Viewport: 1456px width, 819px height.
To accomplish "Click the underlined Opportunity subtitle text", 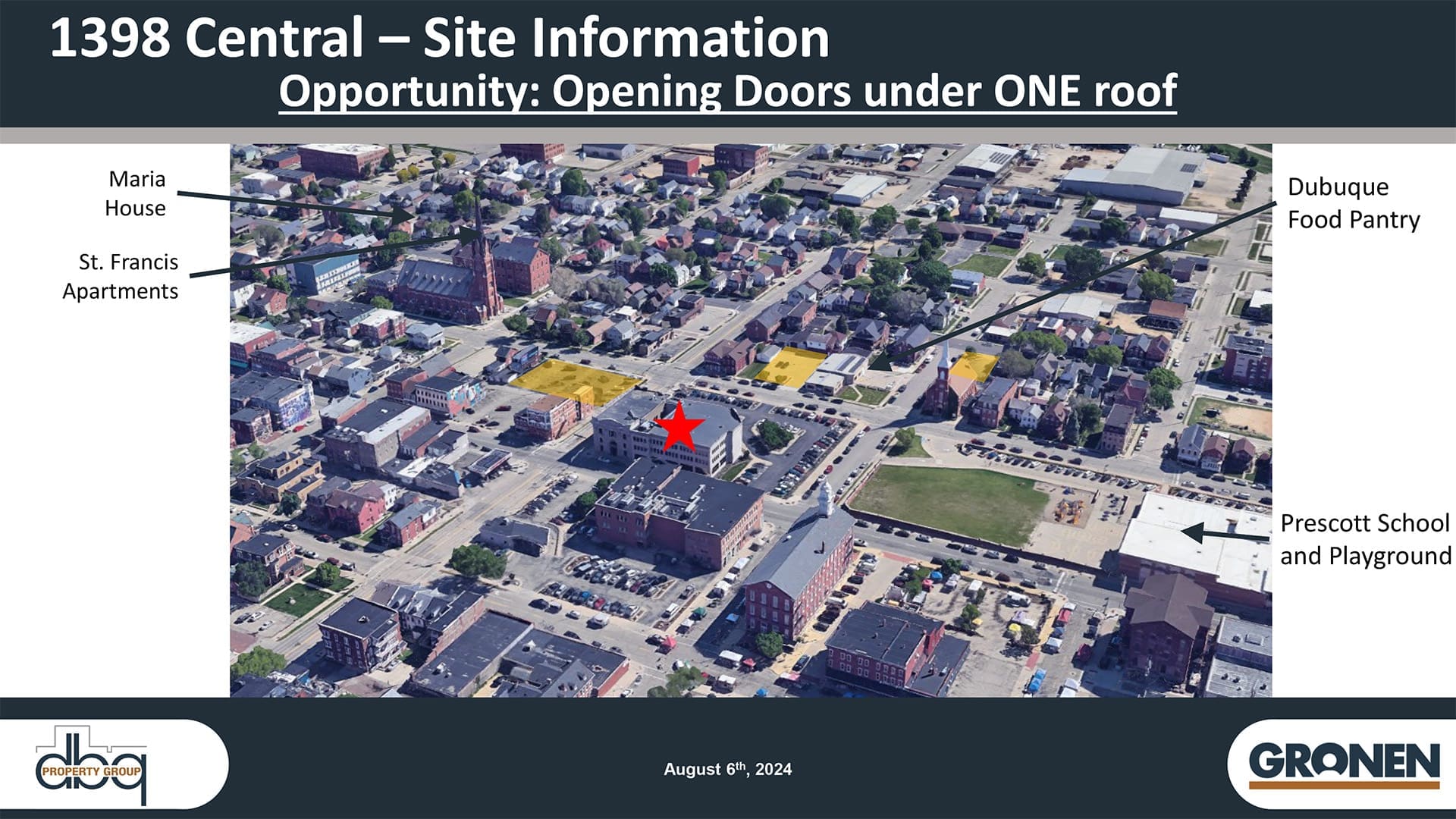I will tap(727, 91).
